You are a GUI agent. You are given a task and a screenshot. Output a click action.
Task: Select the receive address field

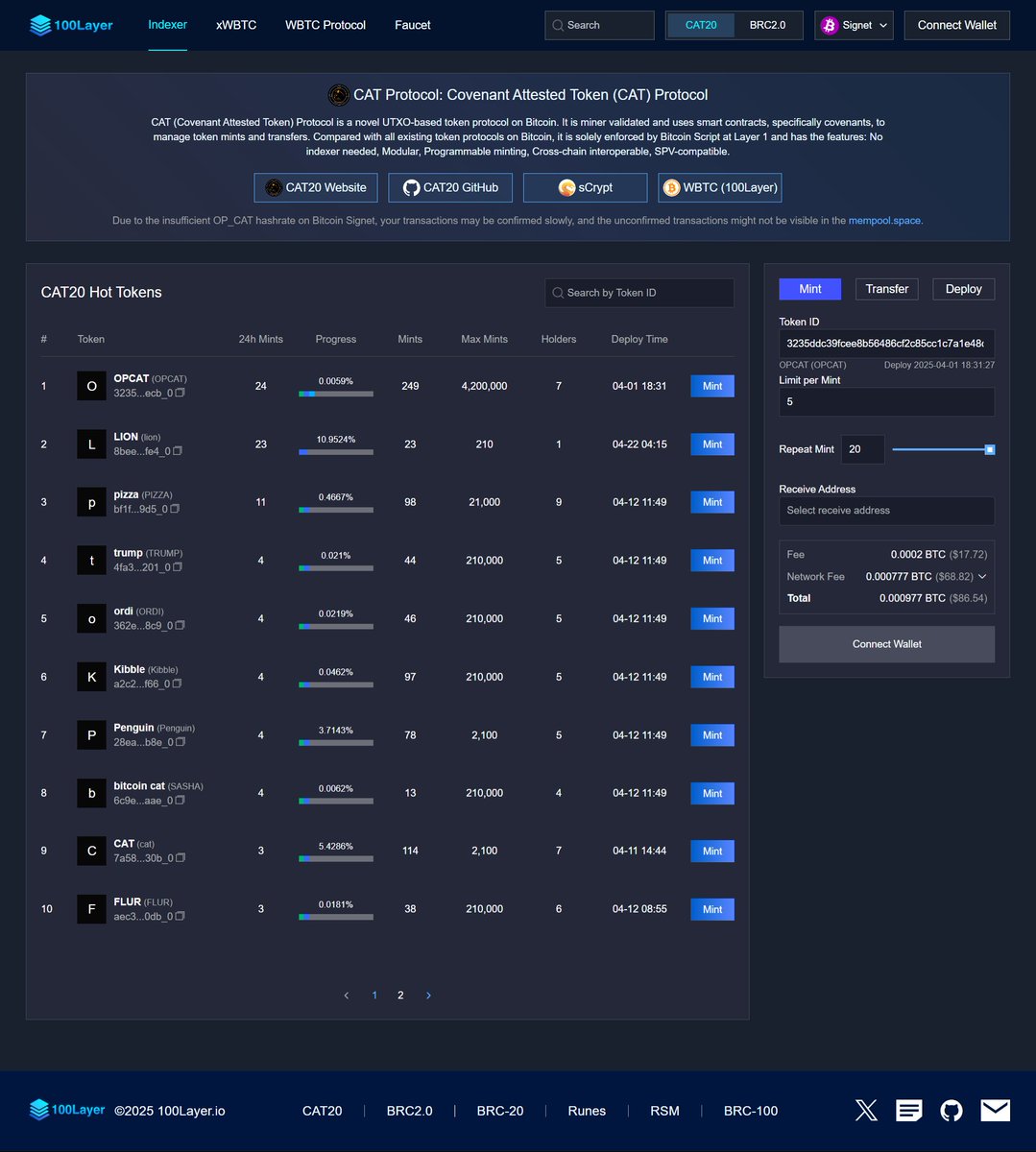pos(886,511)
